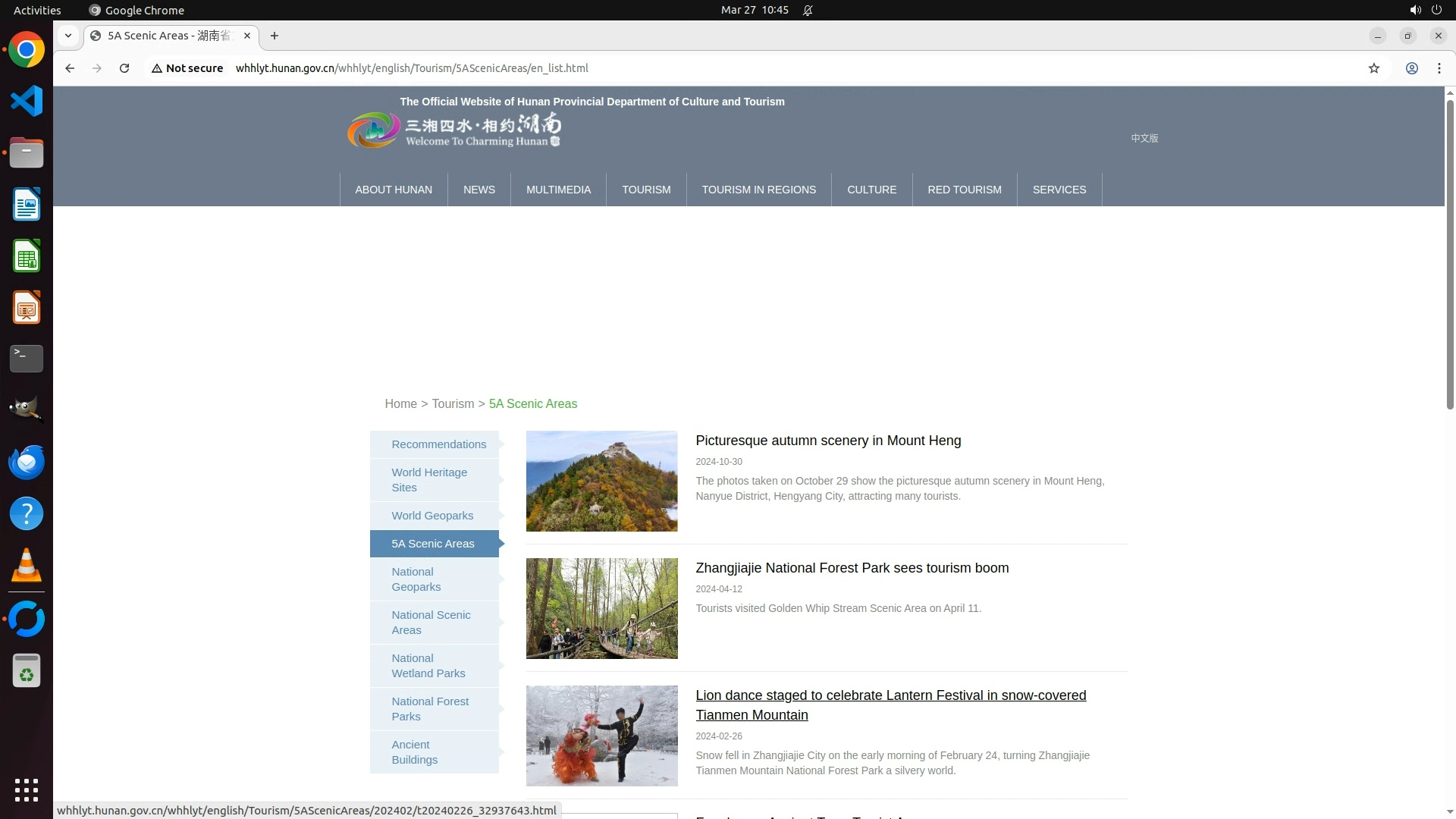Click the address bar URL field
The width and height of the screenshot is (1456, 819).
[682, 68]
